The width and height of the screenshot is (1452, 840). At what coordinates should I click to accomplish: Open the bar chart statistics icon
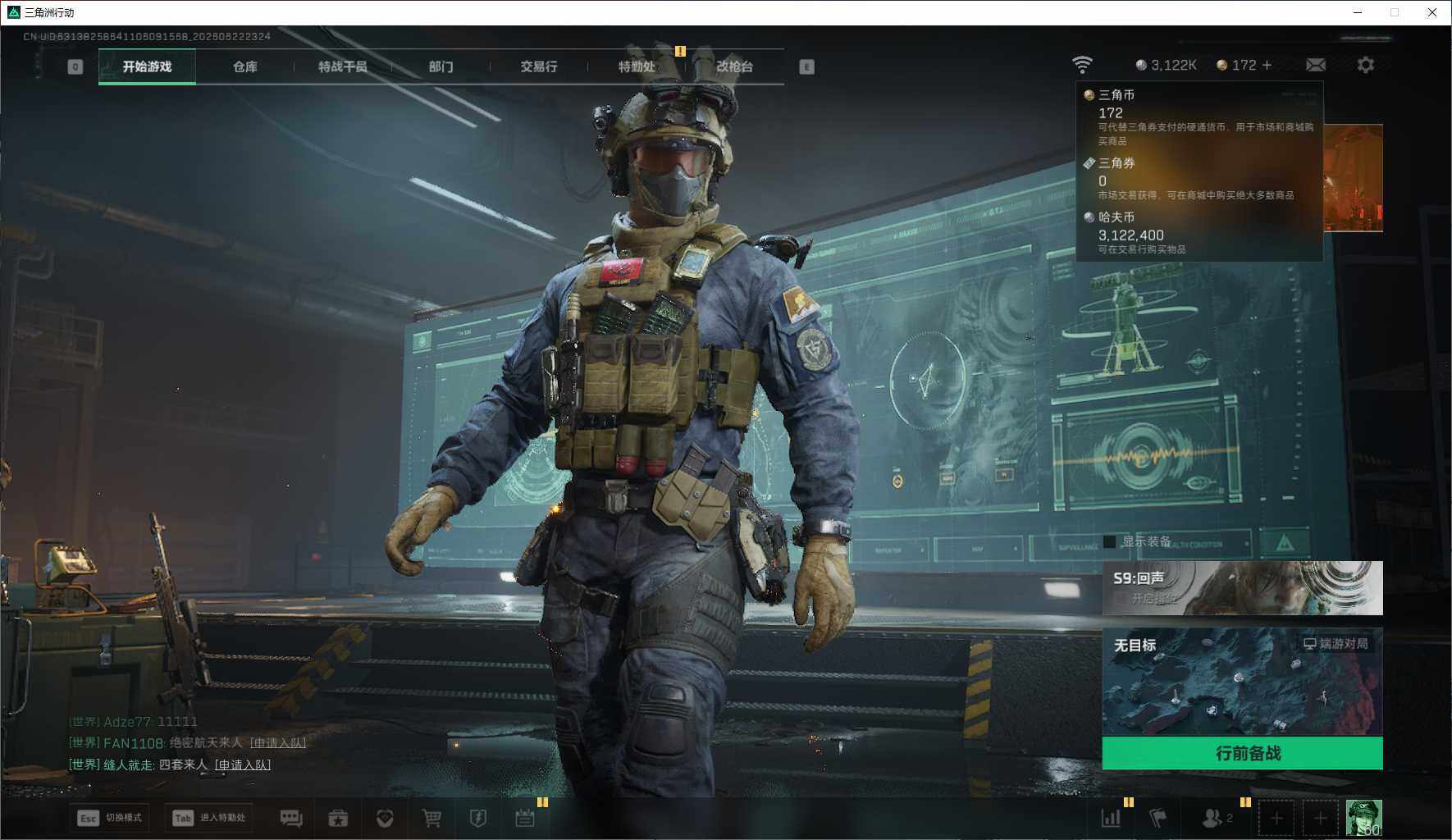click(1111, 818)
